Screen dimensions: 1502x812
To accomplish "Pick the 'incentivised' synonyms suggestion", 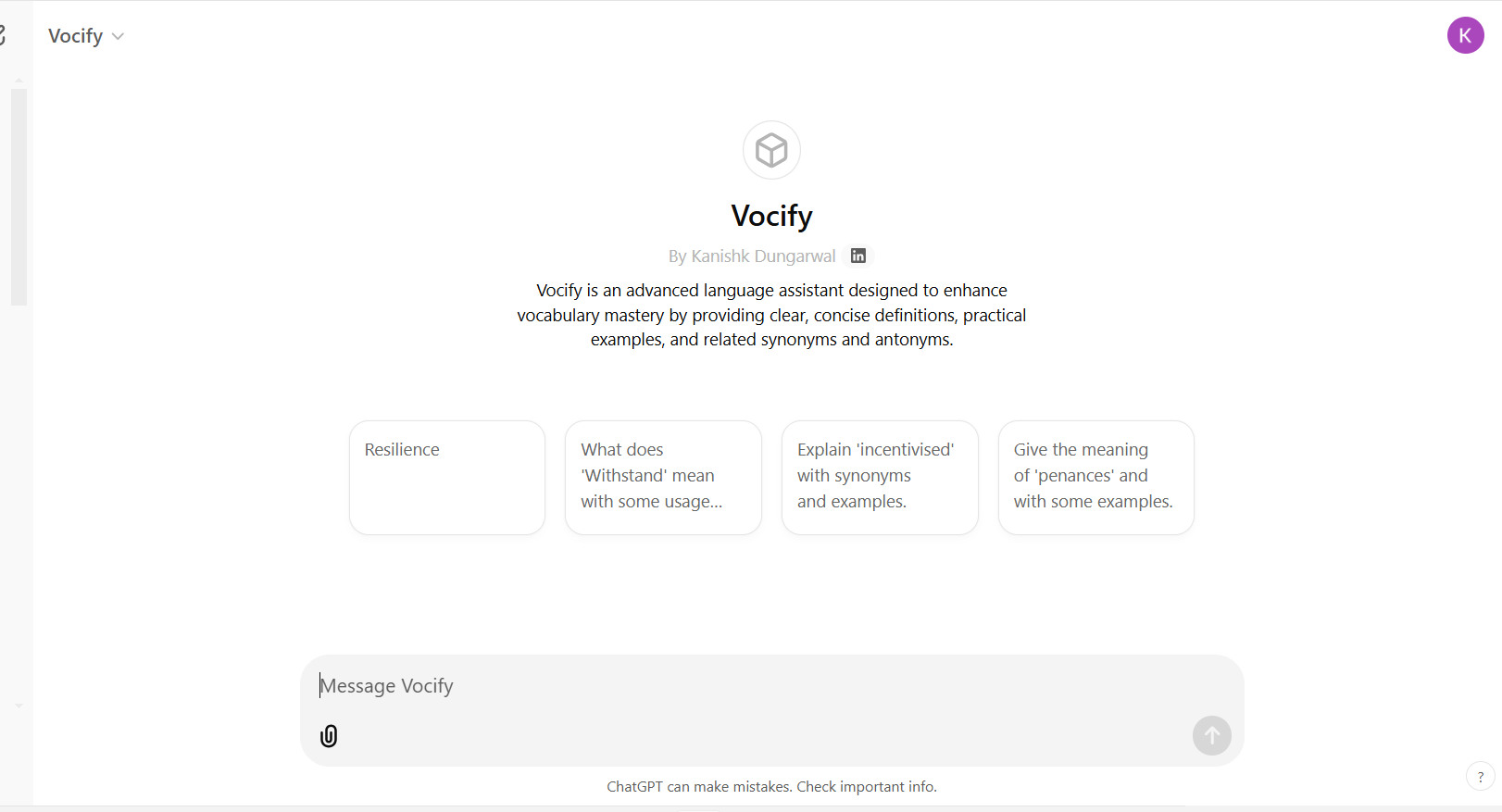I will tap(879, 477).
